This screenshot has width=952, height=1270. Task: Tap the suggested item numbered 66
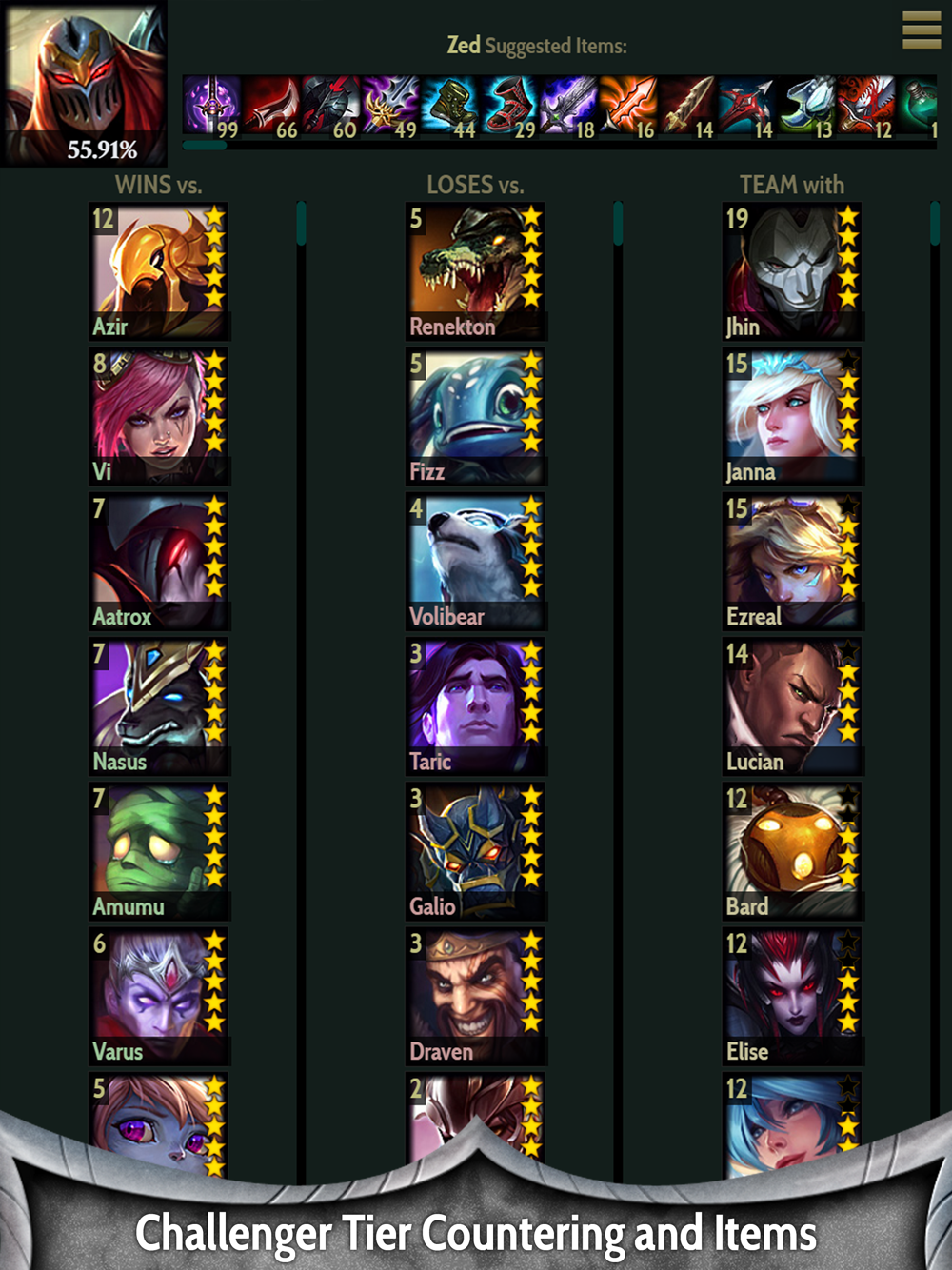270,107
